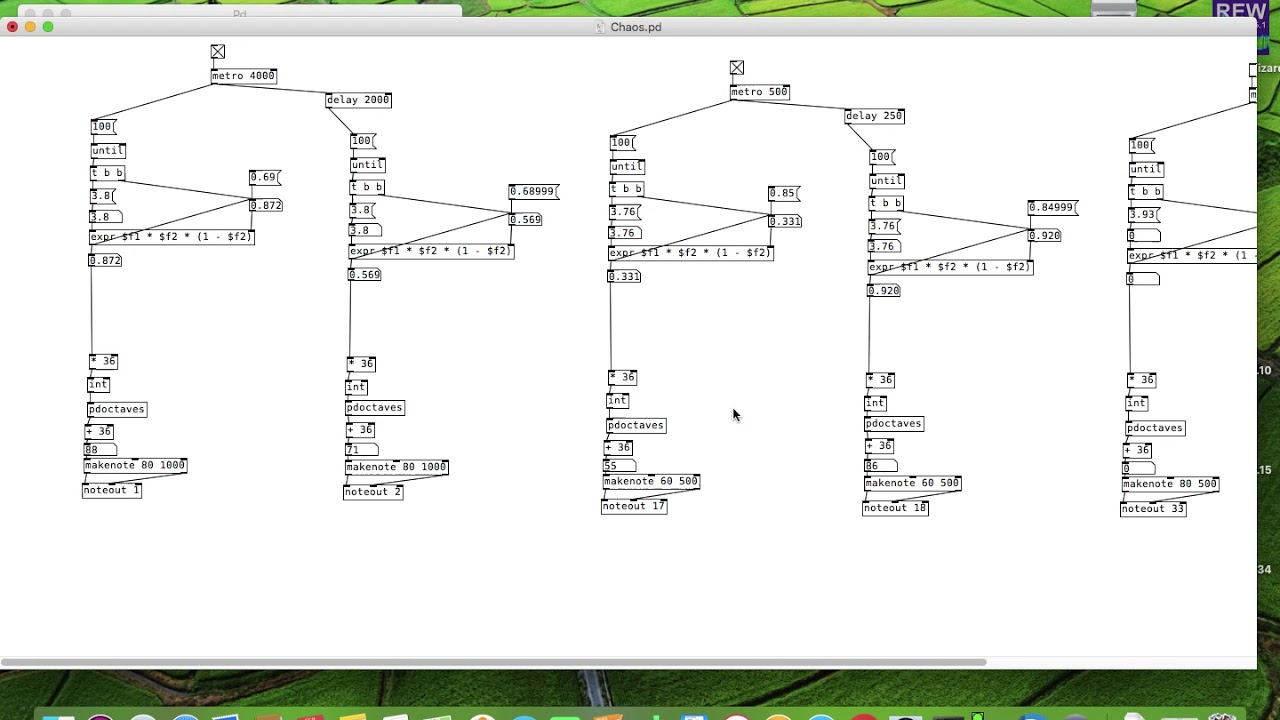Viewport: 1280px width, 720px height.
Task: Click the 3.93 message box
Action: tap(1144, 215)
